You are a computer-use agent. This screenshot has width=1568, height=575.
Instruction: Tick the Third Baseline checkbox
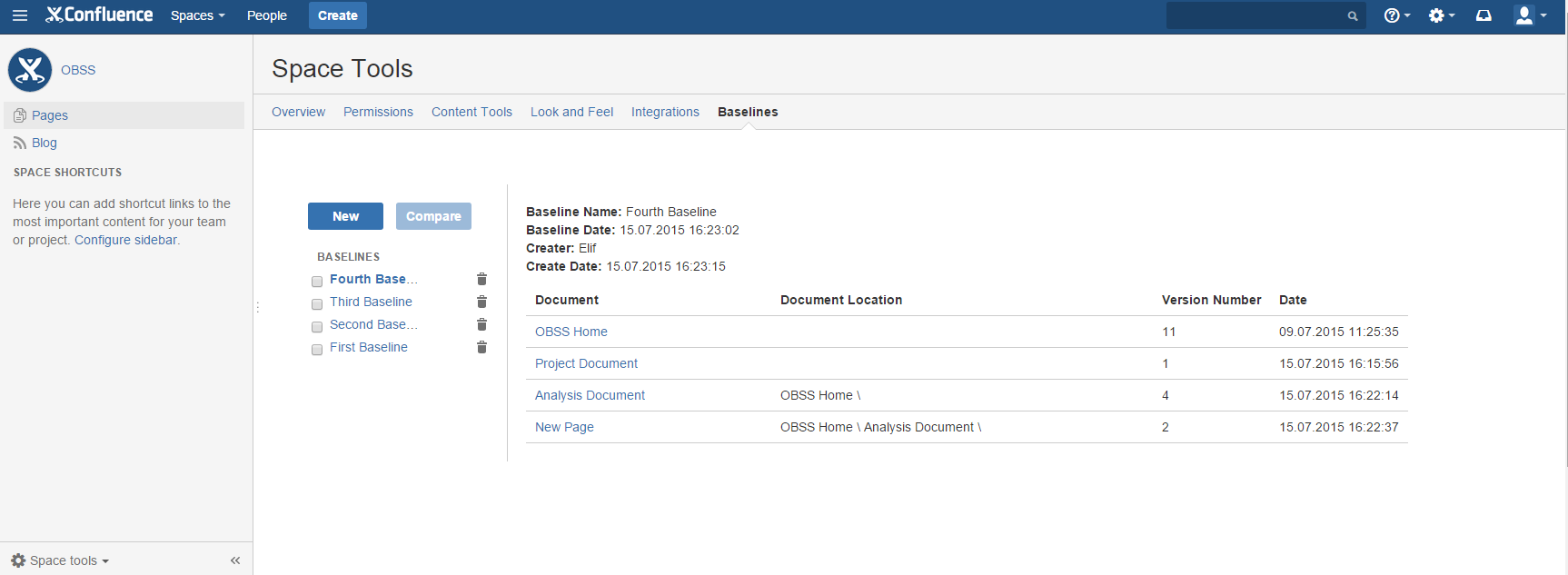317,304
